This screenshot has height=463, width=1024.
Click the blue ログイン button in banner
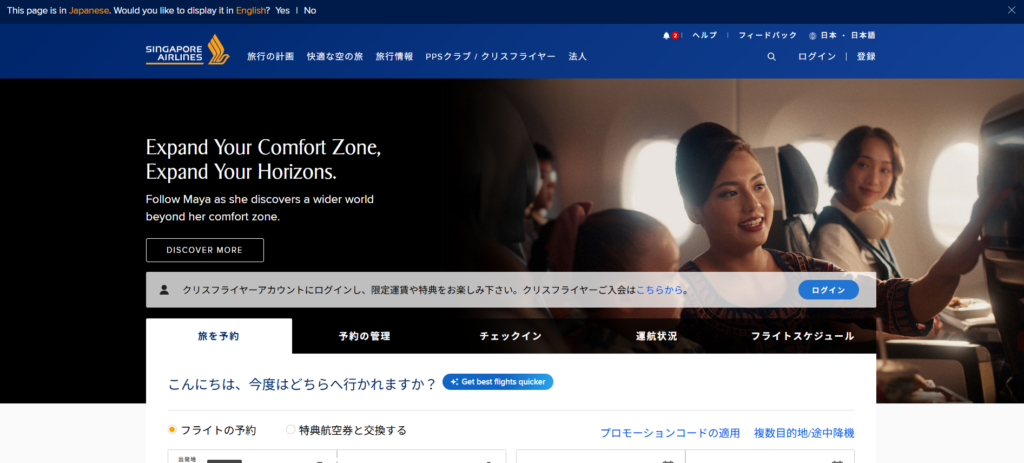click(828, 290)
